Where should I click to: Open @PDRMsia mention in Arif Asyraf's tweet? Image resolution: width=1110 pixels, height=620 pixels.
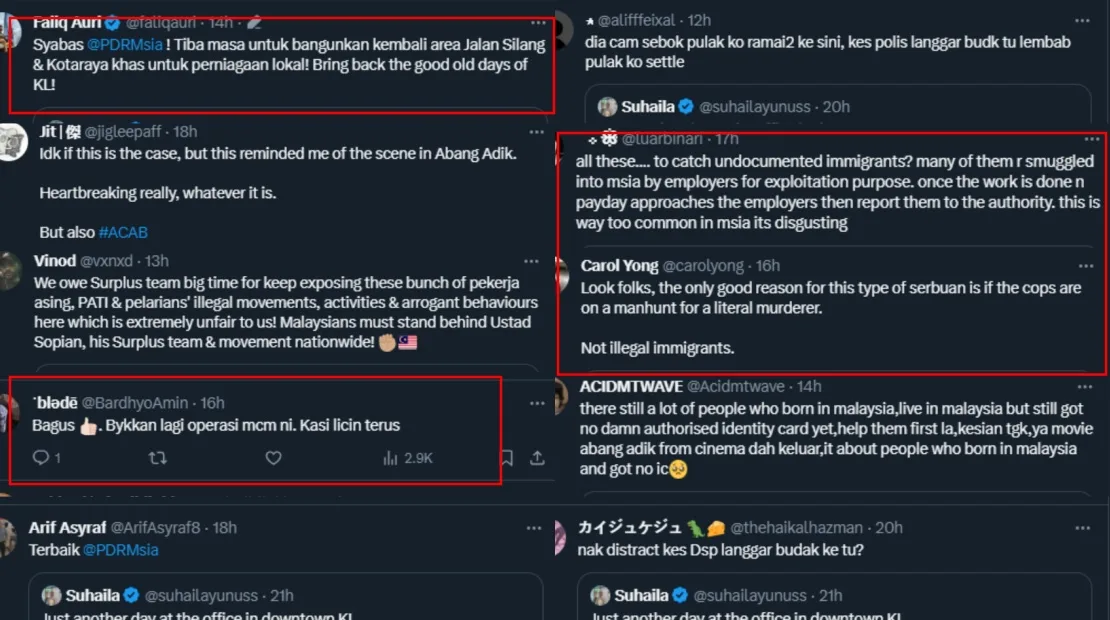tap(120, 550)
